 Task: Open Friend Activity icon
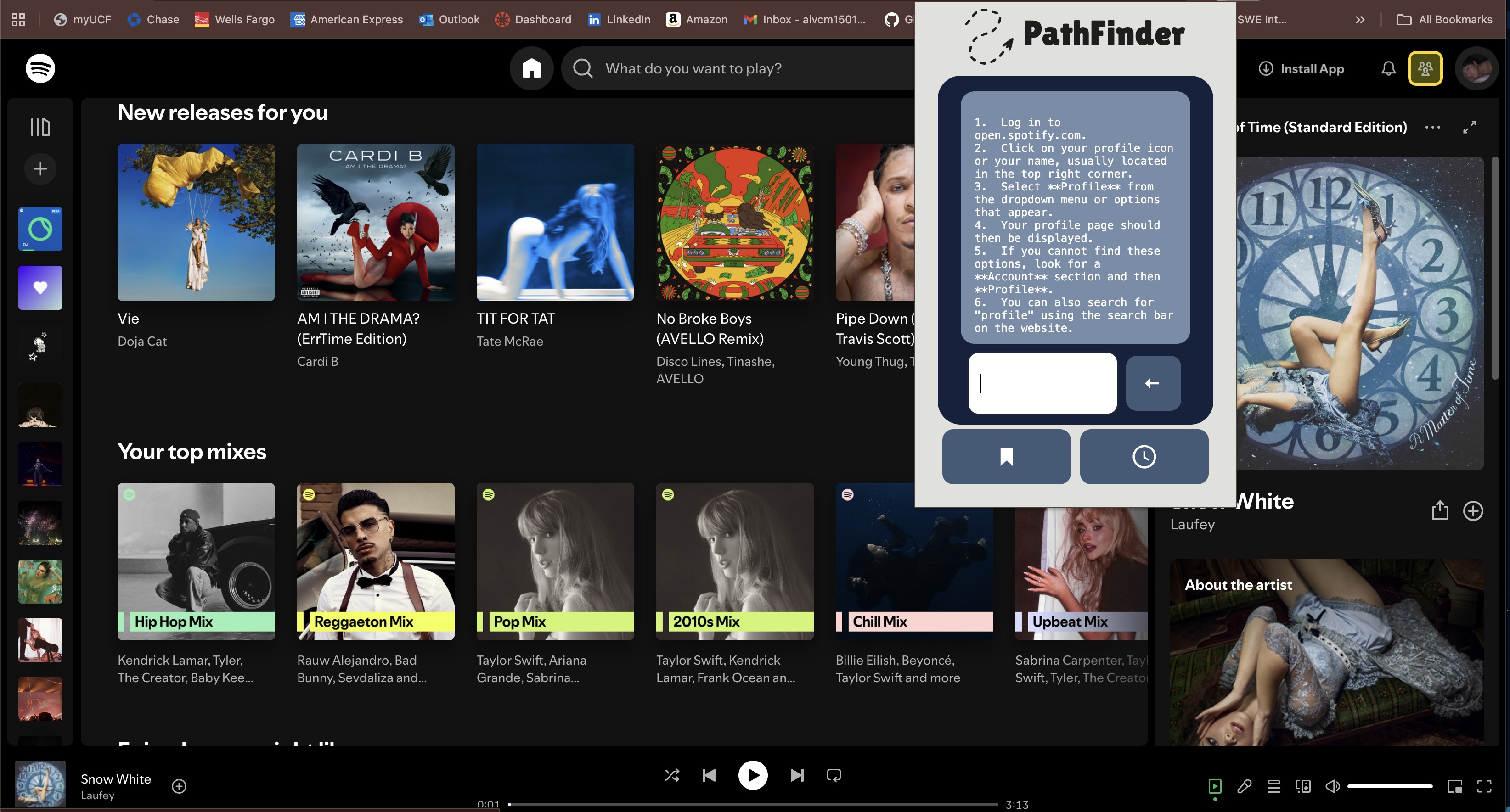(1425, 68)
